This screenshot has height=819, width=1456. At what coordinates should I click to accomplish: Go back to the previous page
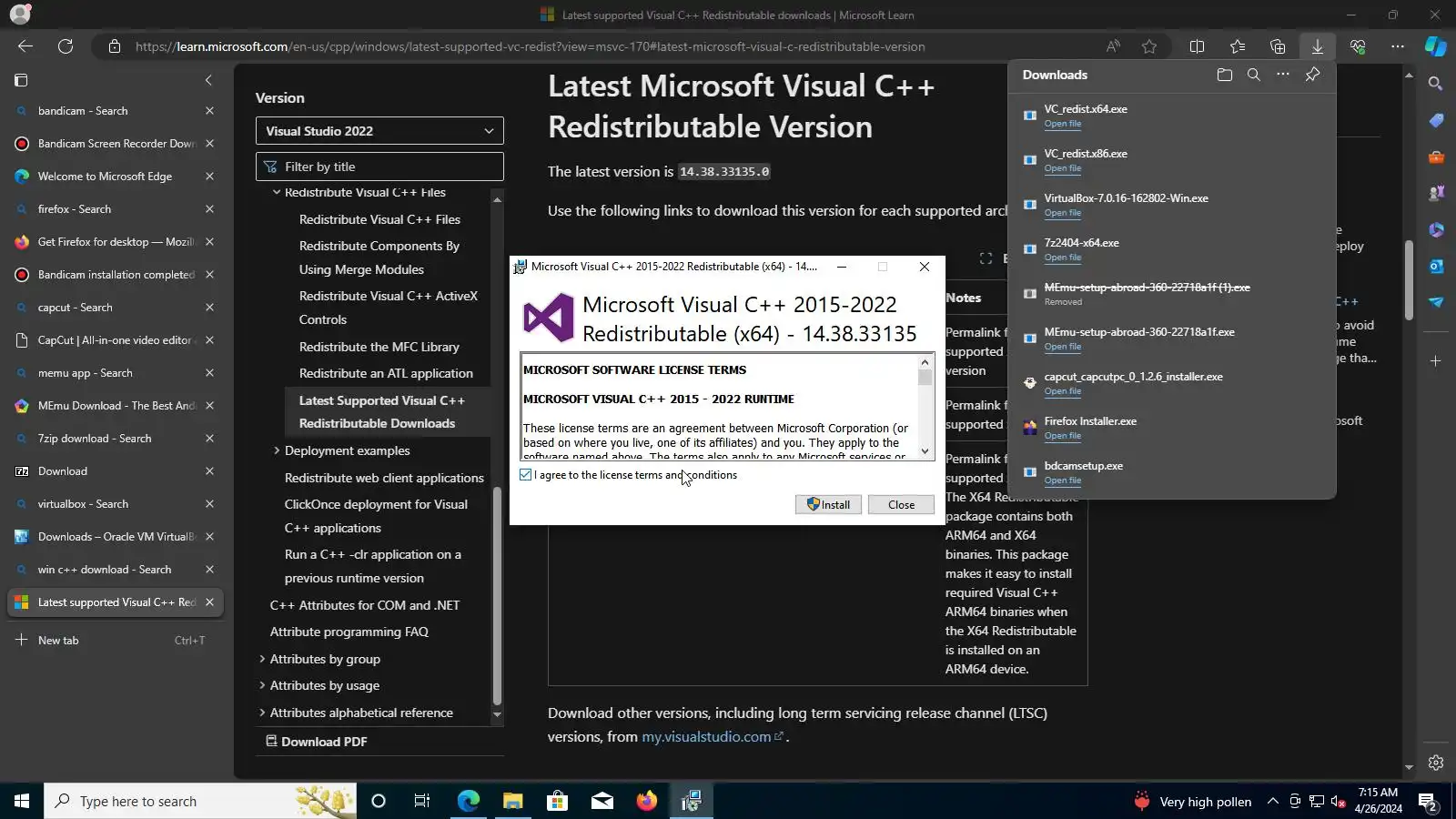point(25,46)
